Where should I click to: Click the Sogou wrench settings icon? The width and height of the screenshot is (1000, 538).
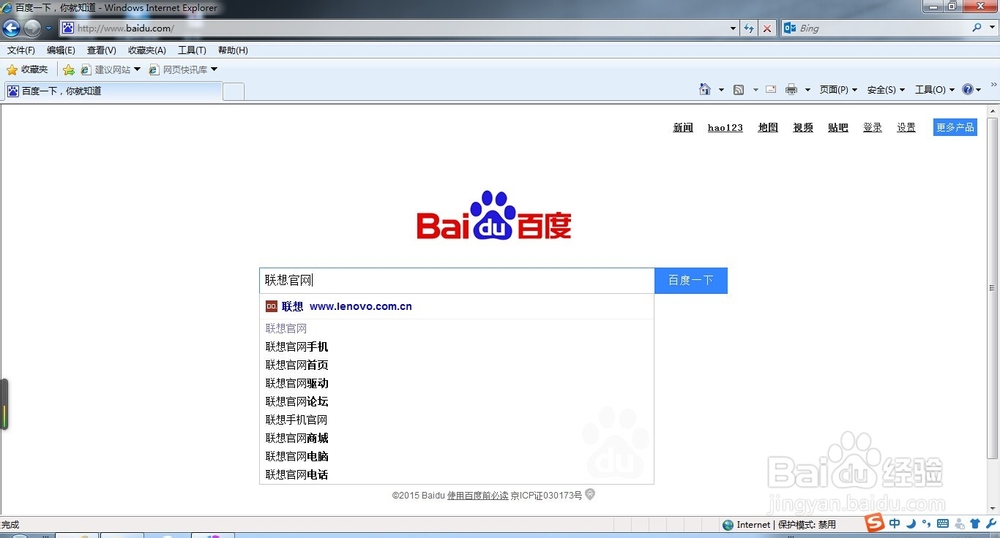click(991, 523)
